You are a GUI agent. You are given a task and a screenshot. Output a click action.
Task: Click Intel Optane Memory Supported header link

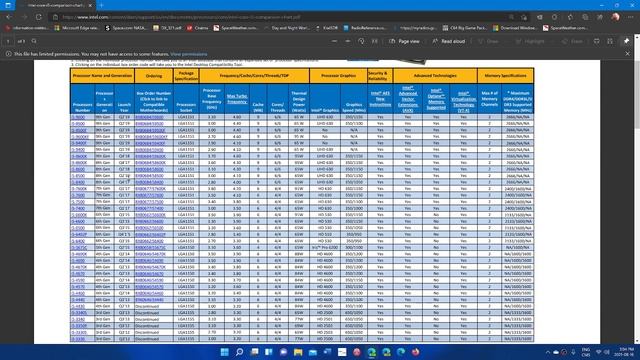coord(436,99)
